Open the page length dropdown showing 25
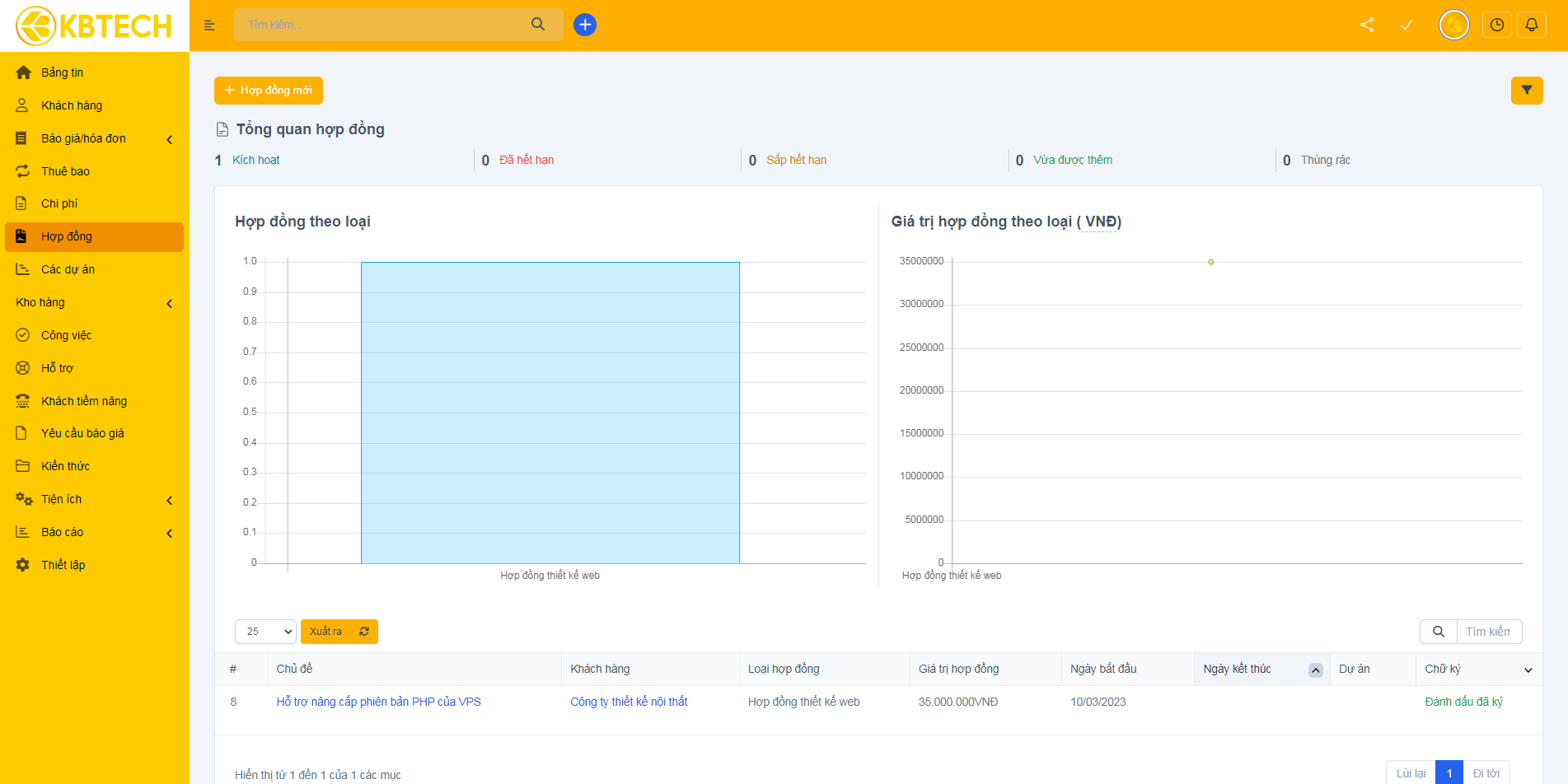This screenshot has height=784, width=1568. 265,632
